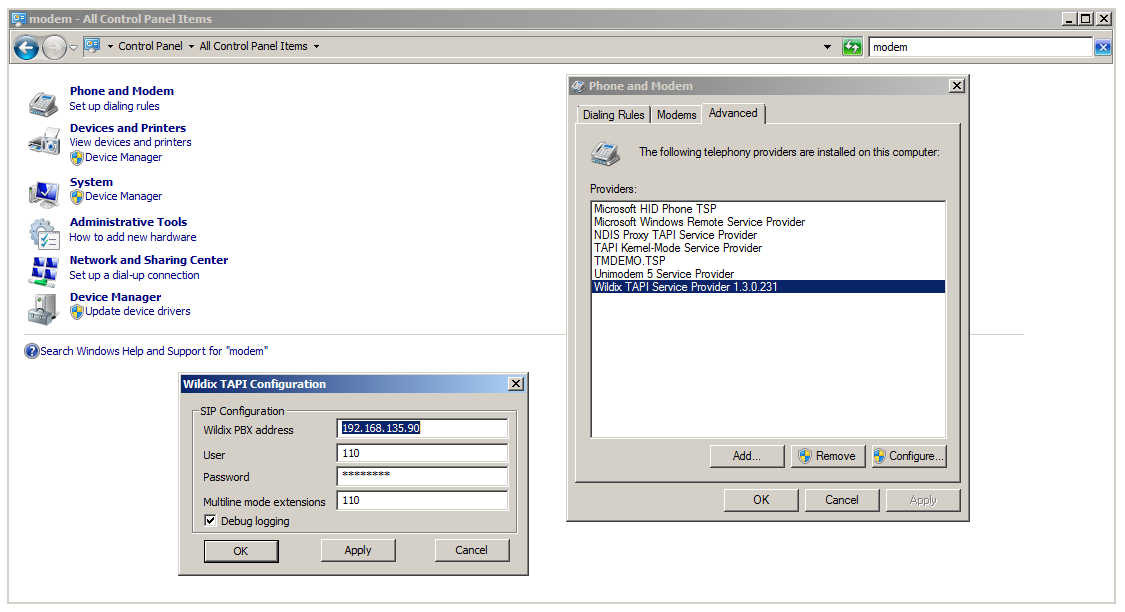1125x612 pixels.
Task: Switch to the Dialing Rules tab
Action: [613, 115]
